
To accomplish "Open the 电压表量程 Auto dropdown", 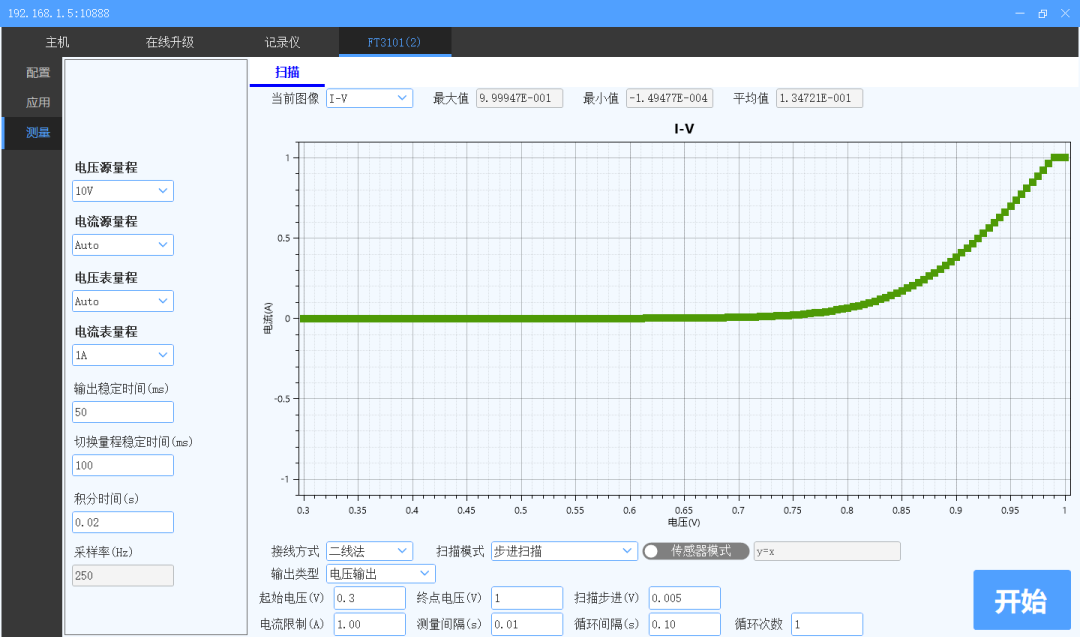I will (123, 301).
